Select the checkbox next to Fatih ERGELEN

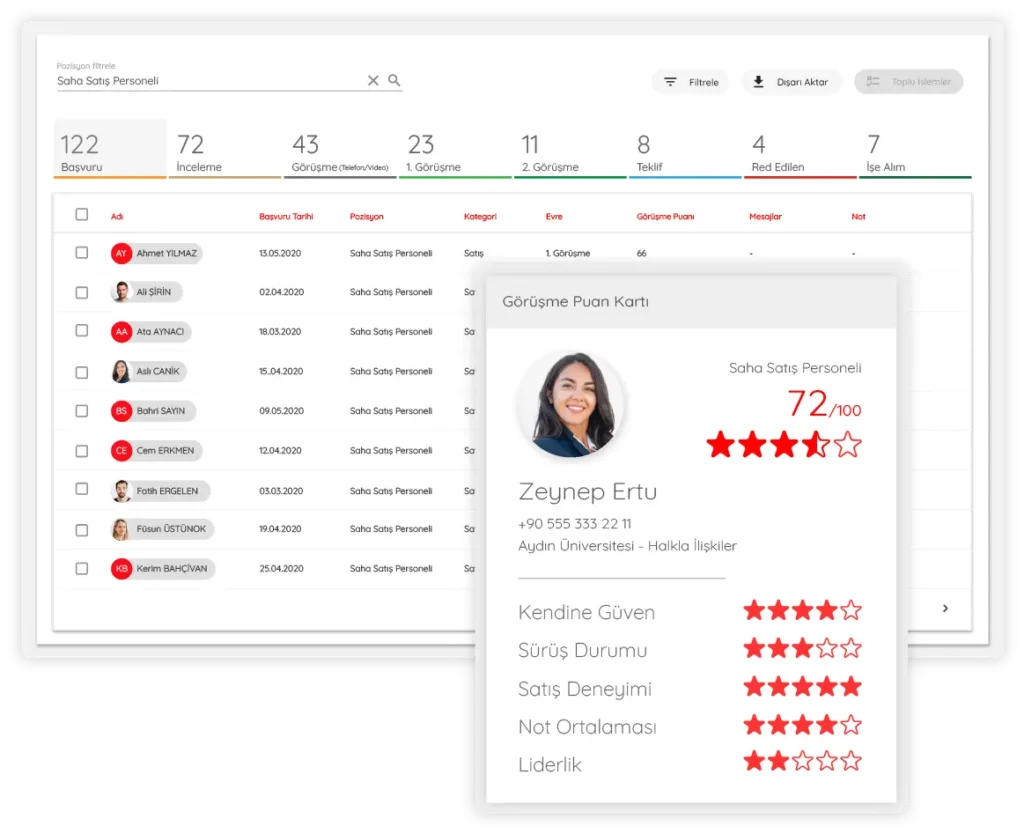82,490
